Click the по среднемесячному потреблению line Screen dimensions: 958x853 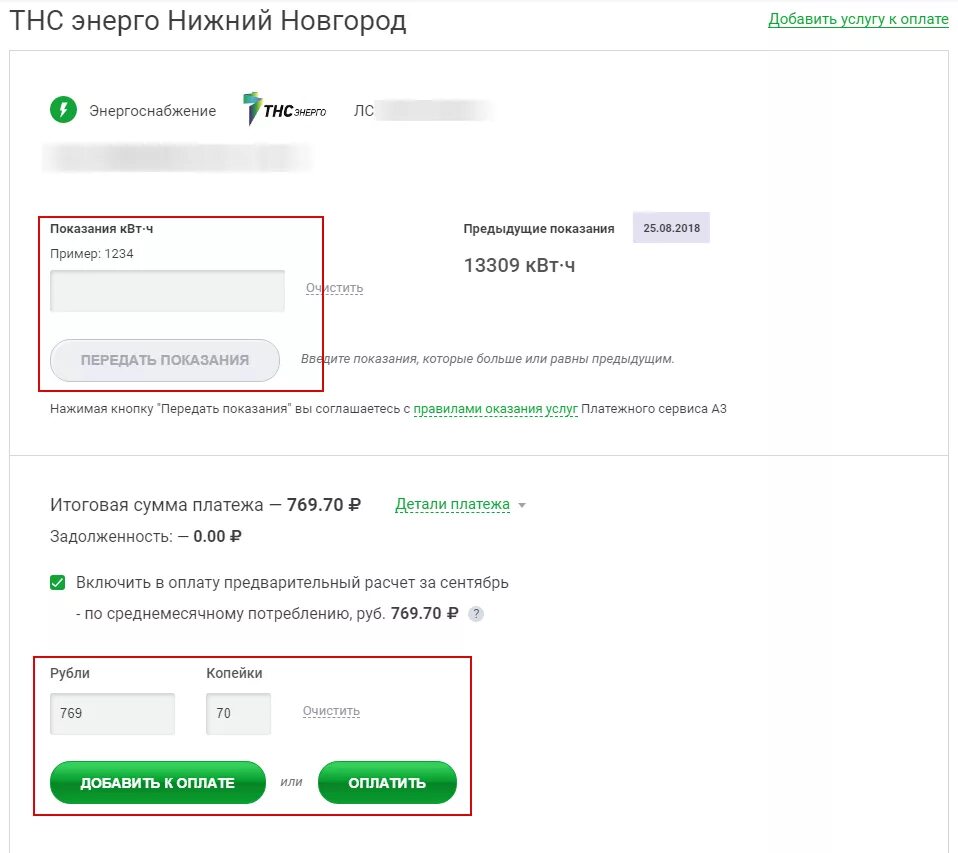[267, 613]
